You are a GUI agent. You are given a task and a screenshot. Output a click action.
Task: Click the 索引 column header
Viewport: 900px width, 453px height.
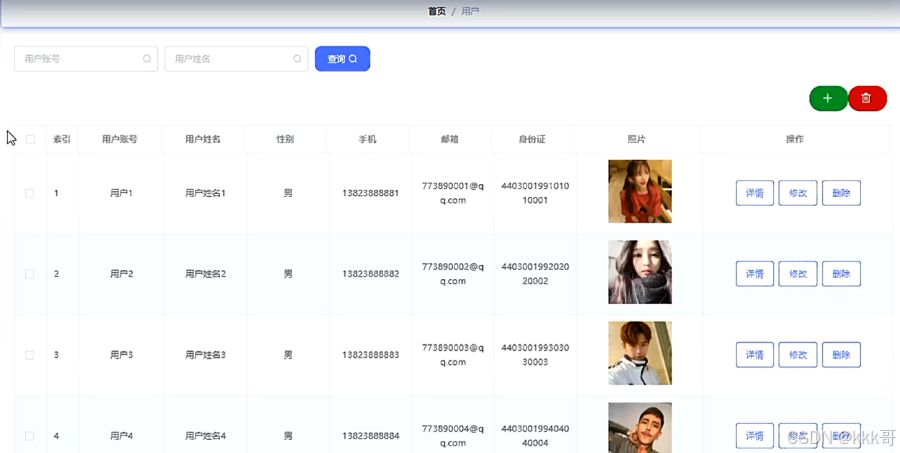pyautogui.click(x=62, y=139)
